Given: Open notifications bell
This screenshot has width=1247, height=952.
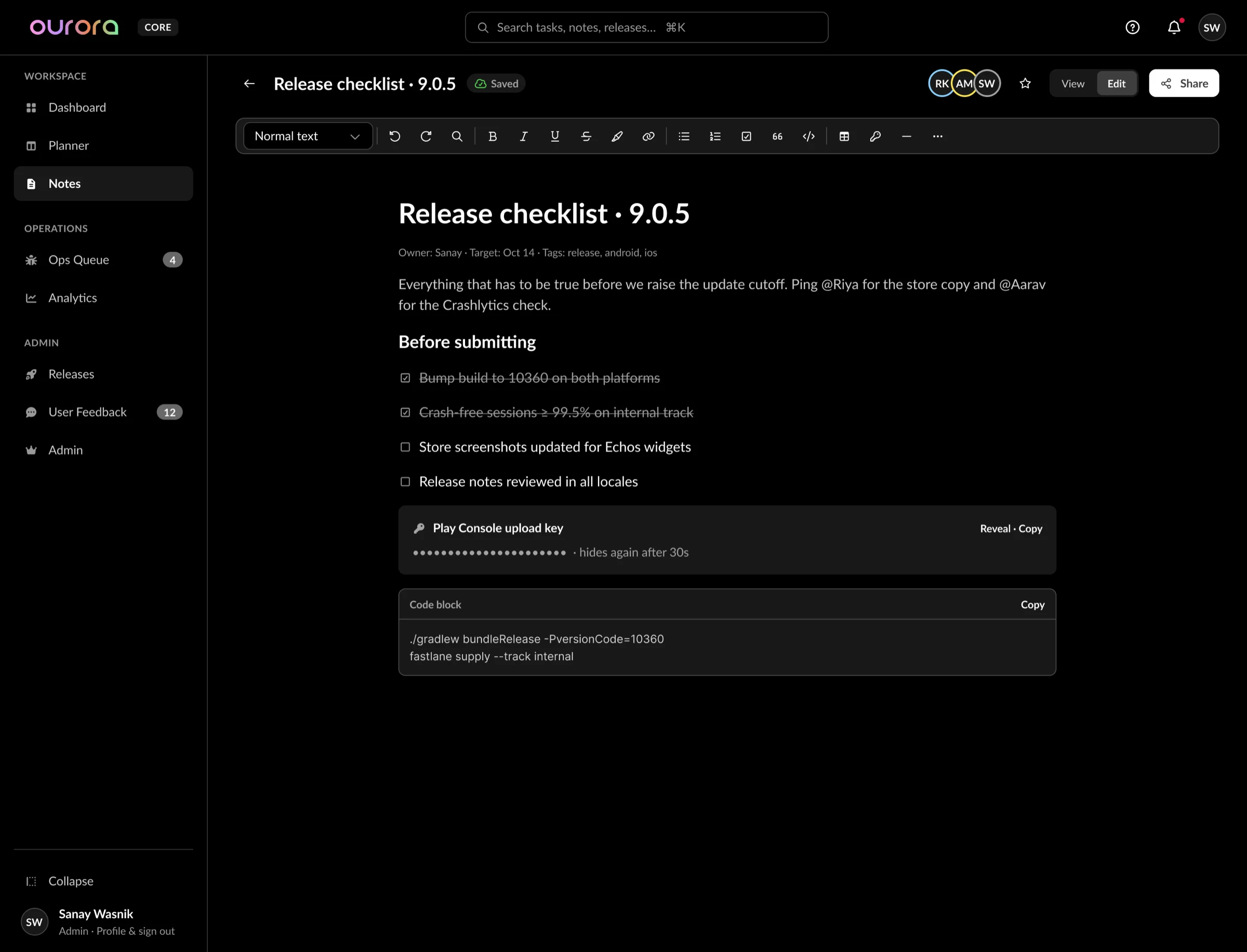Looking at the screenshot, I should click(x=1174, y=27).
